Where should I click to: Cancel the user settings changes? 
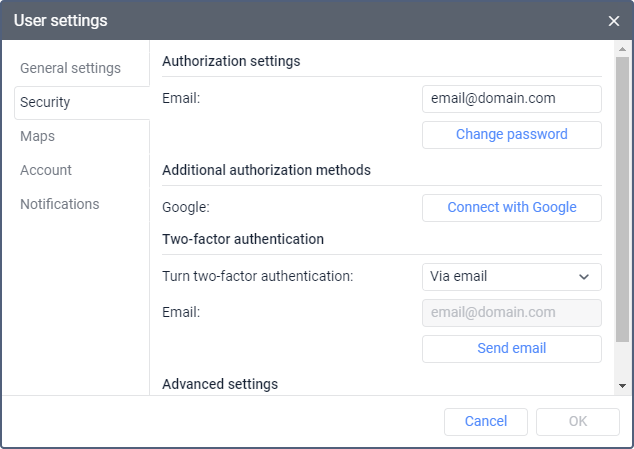(486, 421)
